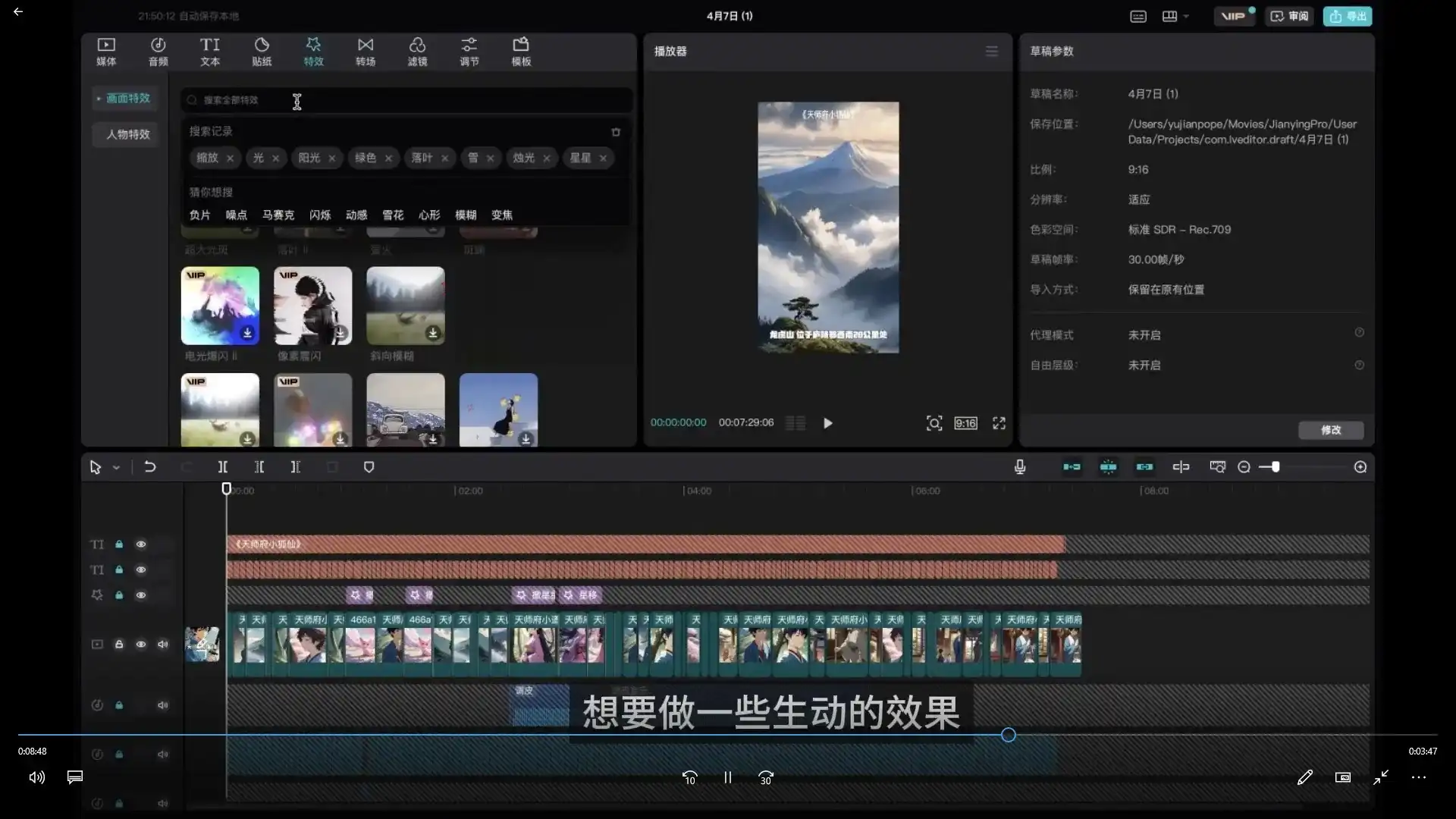Enter fullscreen preview in the player panel

[x=999, y=423]
